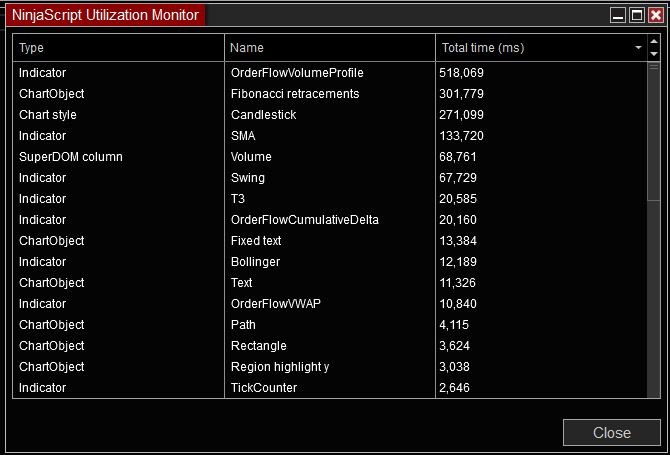This screenshot has height=455, width=670.
Task: Grab the vertical scrollbar thumb handle
Action: pos(654,68)
